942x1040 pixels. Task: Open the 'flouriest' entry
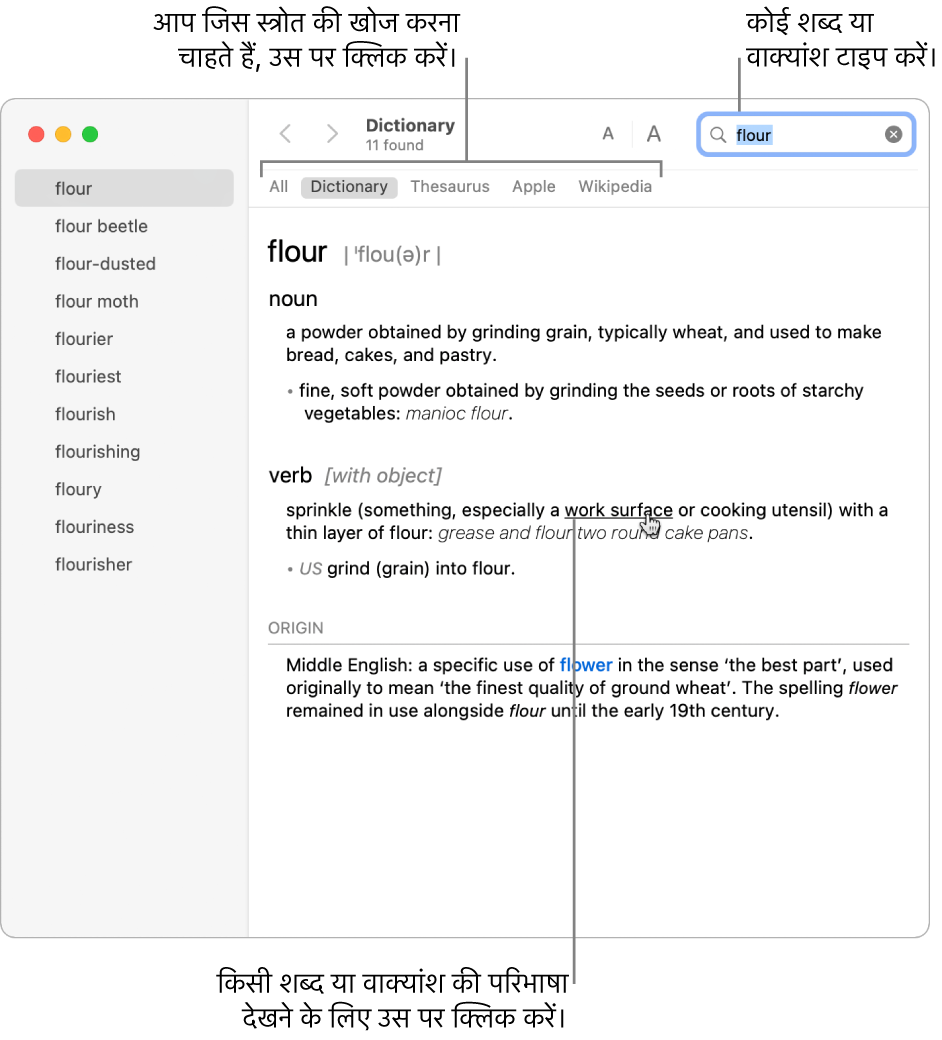point(88,377)
